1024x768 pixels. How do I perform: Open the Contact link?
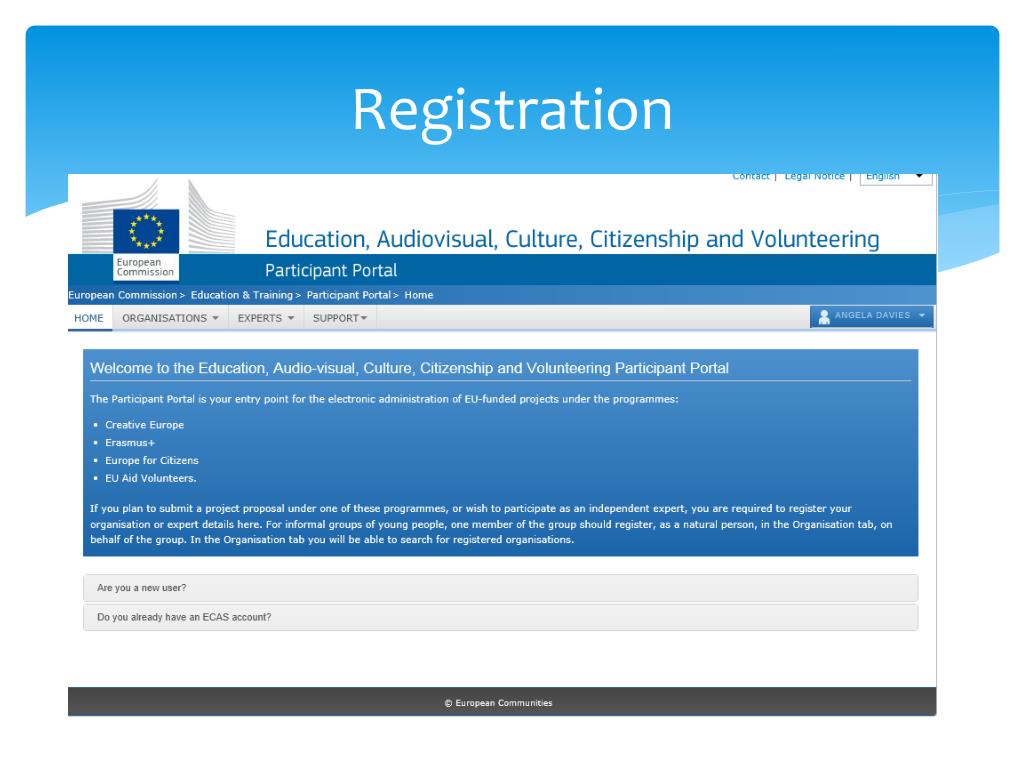750,176
